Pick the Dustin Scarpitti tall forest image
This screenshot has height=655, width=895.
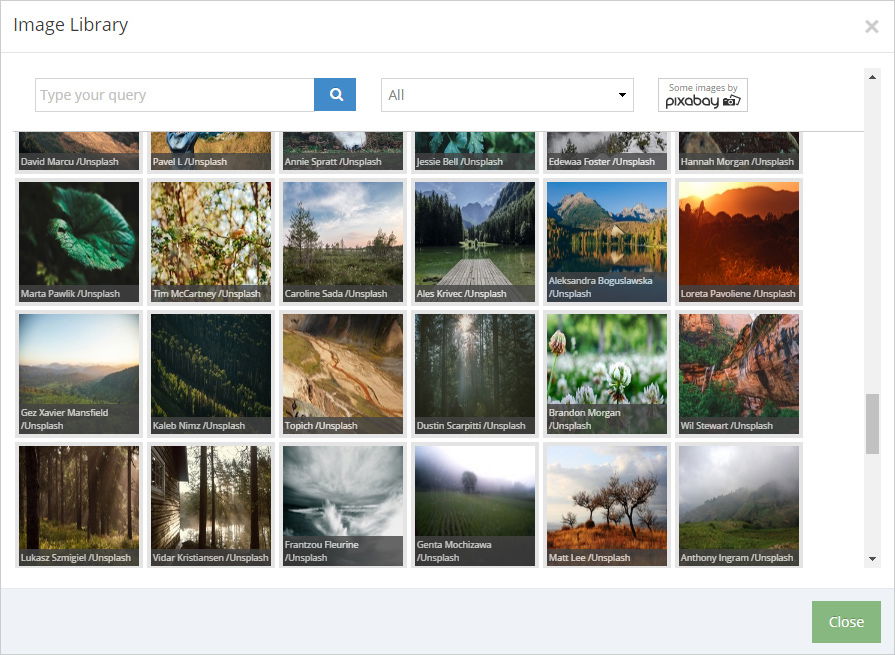[x=475, y=374]
